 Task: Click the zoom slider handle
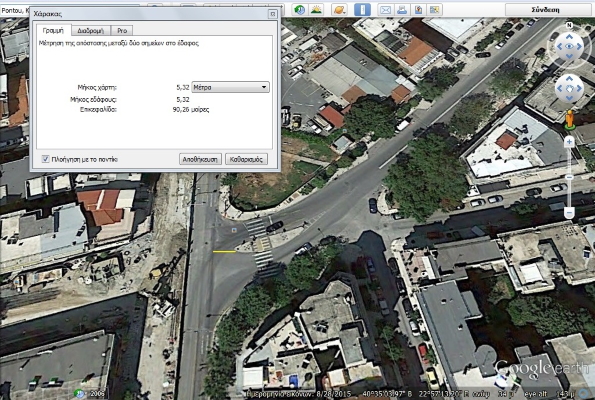(569, 177)
